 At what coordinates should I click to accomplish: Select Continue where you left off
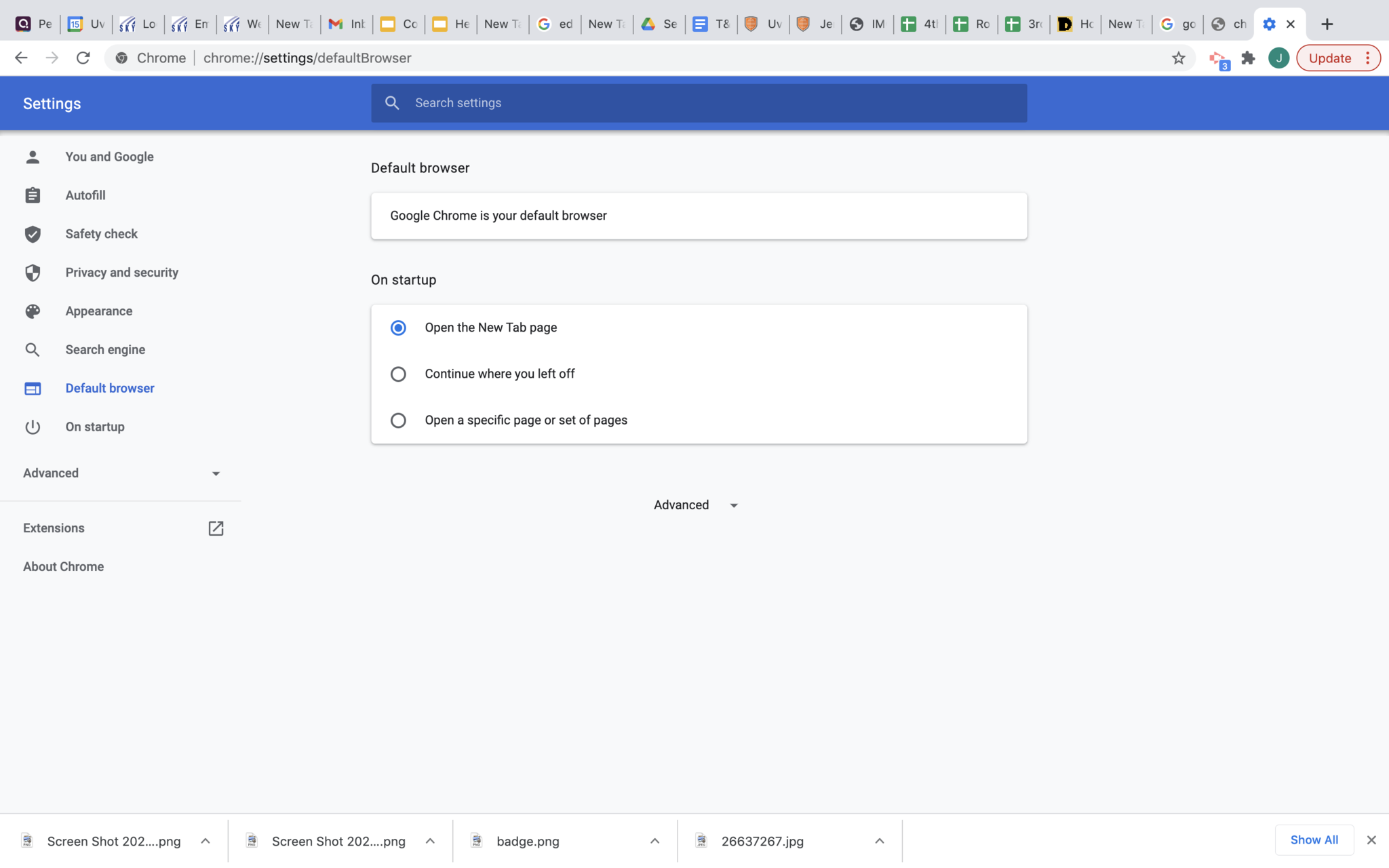point(398,374)
